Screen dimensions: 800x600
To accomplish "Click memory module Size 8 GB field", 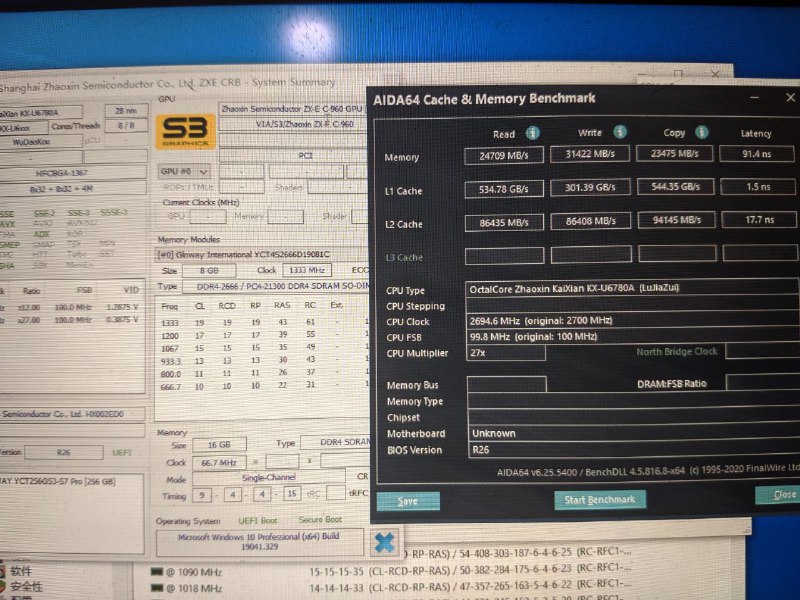I will pos(209,270).
